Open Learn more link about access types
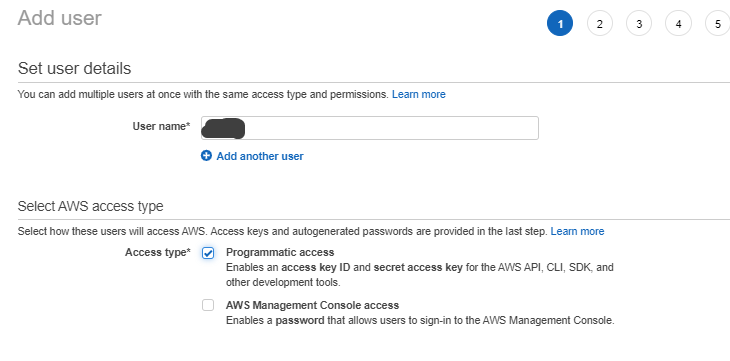 (577, 231)
